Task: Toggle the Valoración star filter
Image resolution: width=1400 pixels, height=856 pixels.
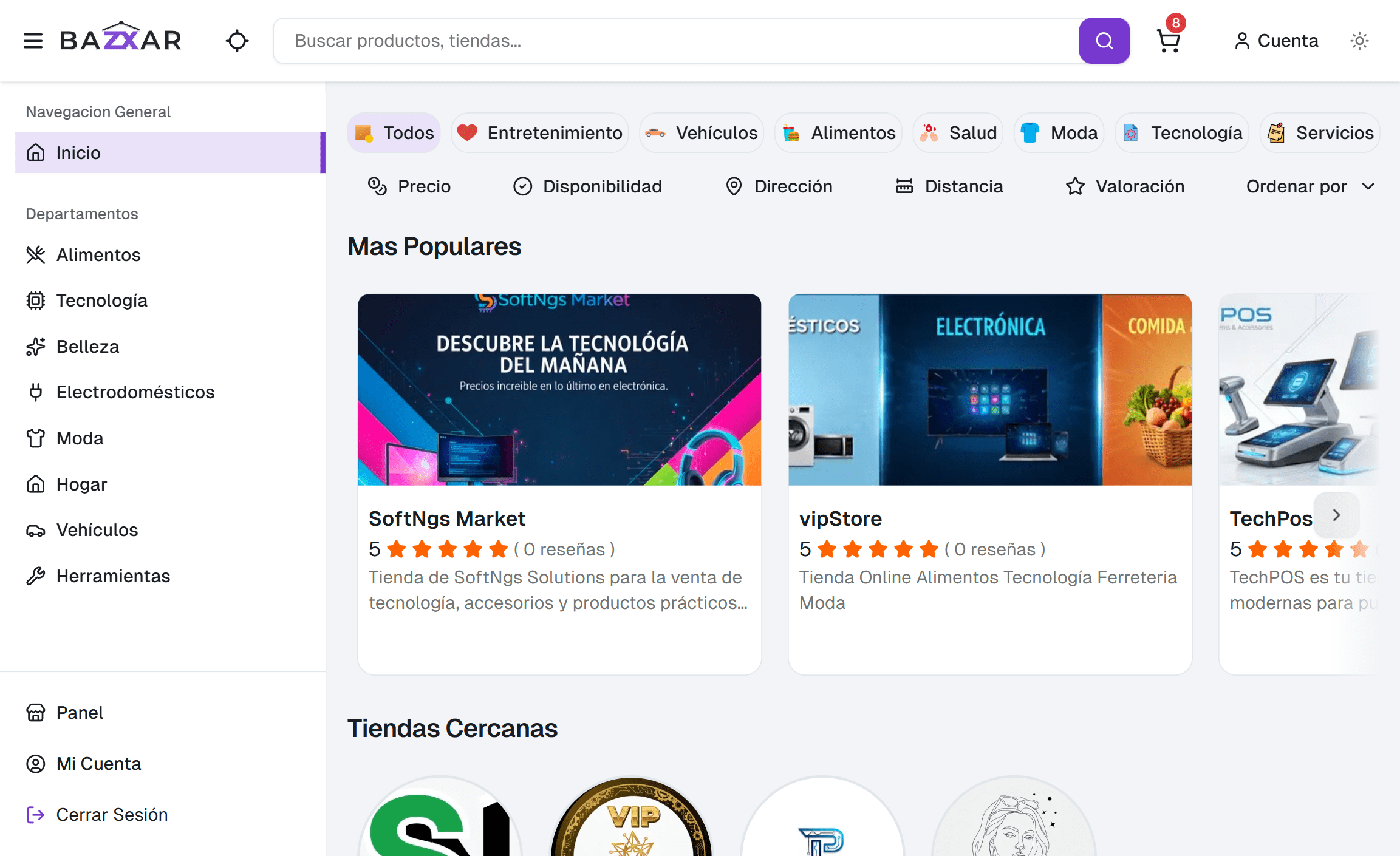Action: tap(1125, 186)
